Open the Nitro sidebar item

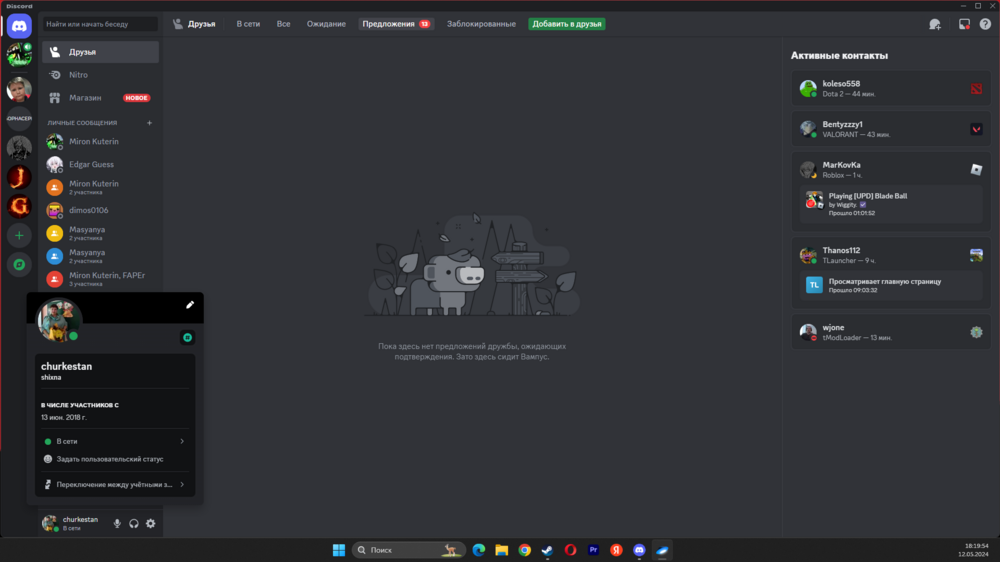(x=101, y=75)
